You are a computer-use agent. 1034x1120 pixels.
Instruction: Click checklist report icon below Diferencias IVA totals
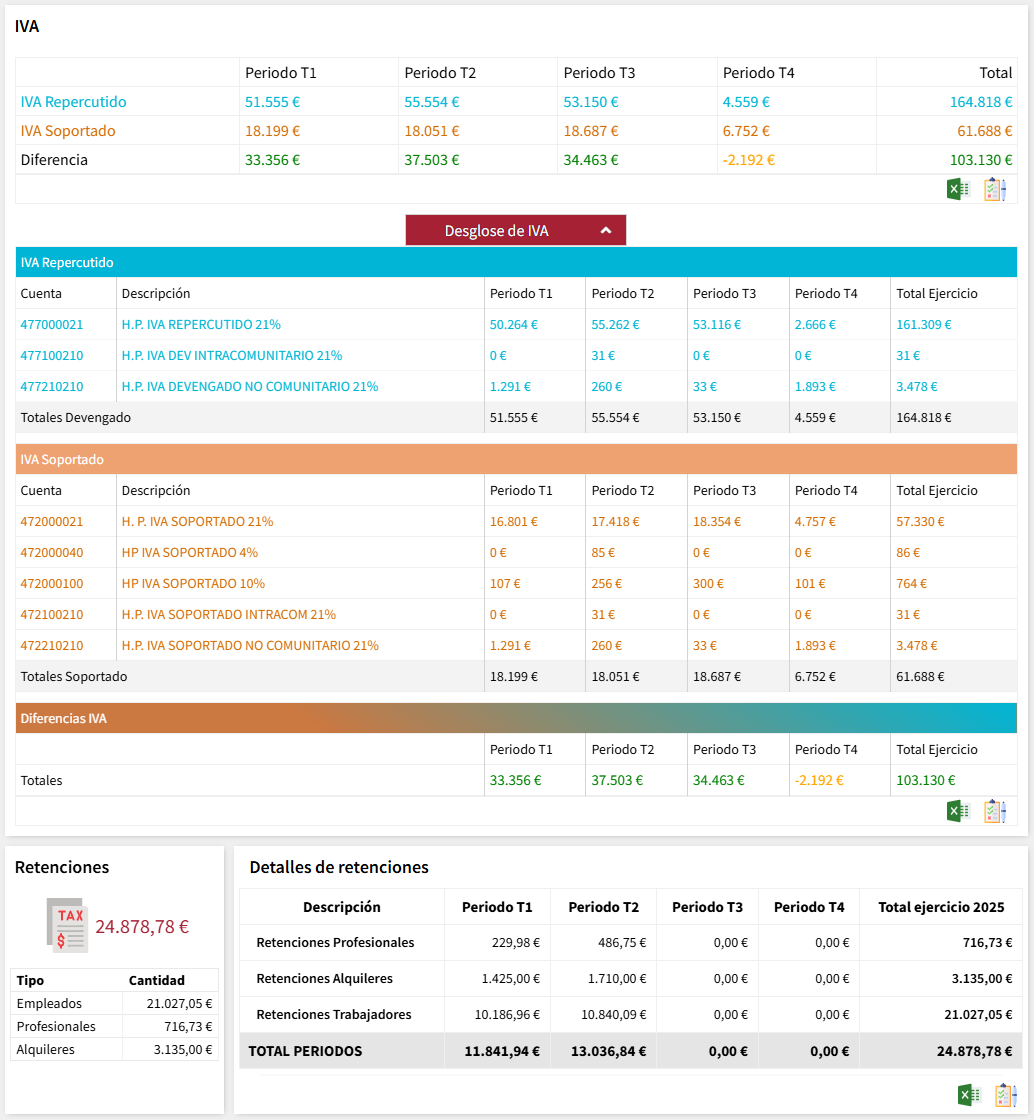[x=994, y=811]
